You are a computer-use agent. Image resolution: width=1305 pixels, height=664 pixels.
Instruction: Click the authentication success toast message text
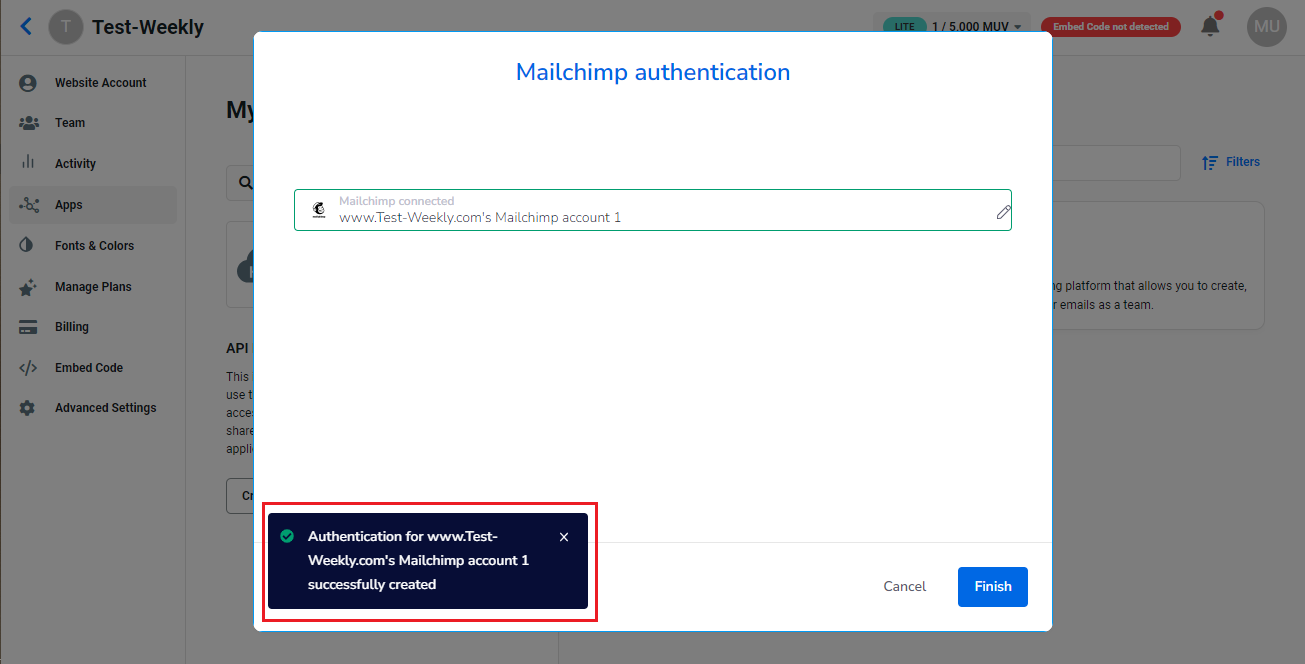(418, 561)
